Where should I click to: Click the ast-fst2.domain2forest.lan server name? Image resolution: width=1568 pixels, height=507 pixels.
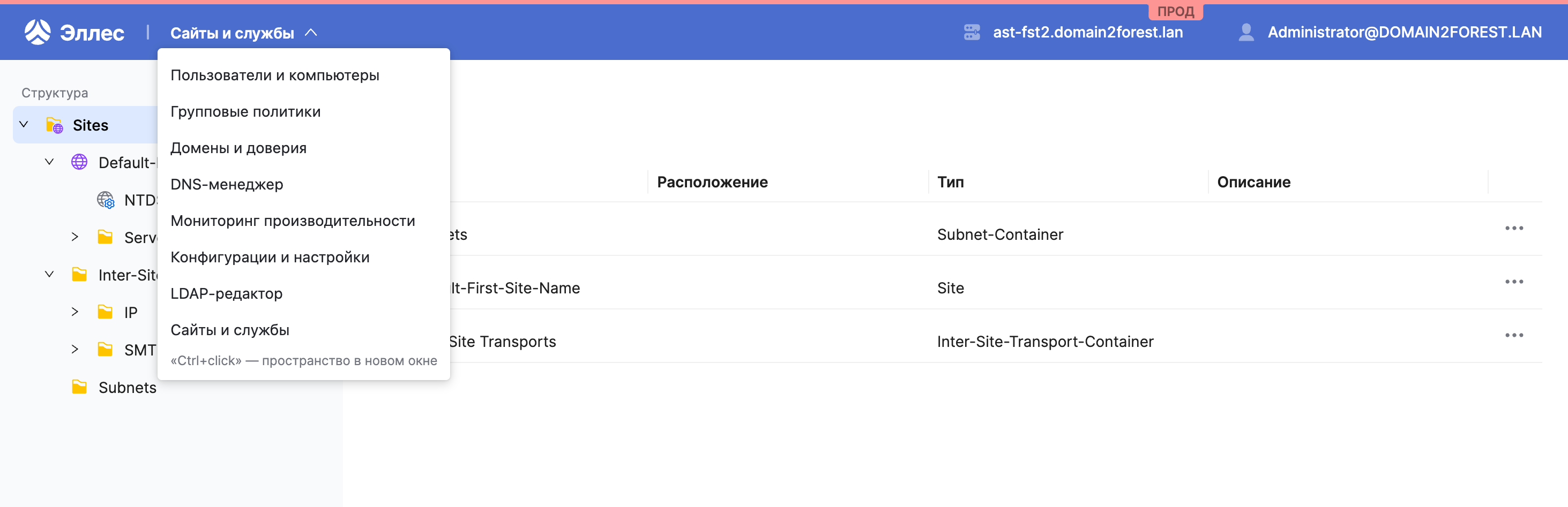tap(1088, 32)
